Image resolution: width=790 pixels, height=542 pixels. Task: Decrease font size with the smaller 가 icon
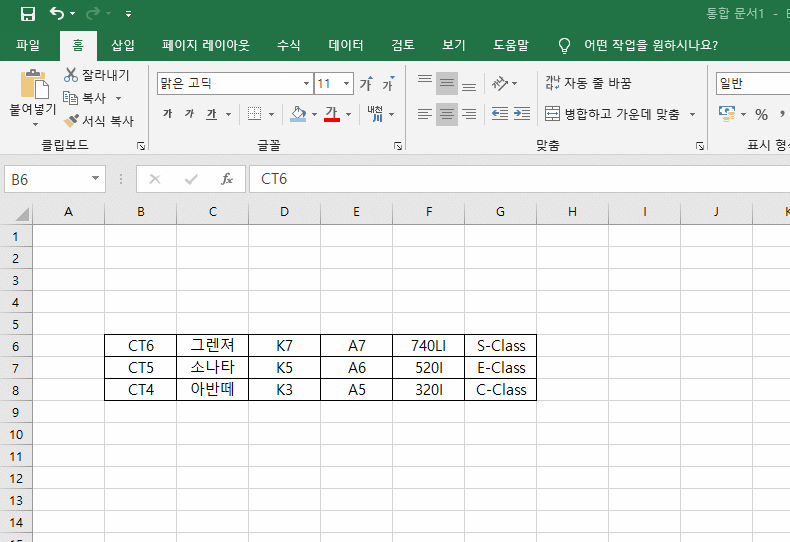(388, 84)
